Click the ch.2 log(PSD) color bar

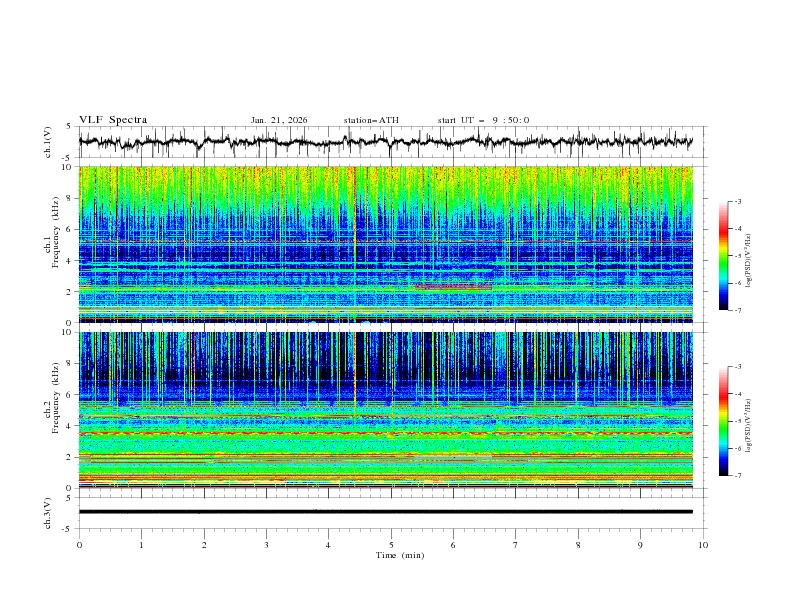coord(723,421)
